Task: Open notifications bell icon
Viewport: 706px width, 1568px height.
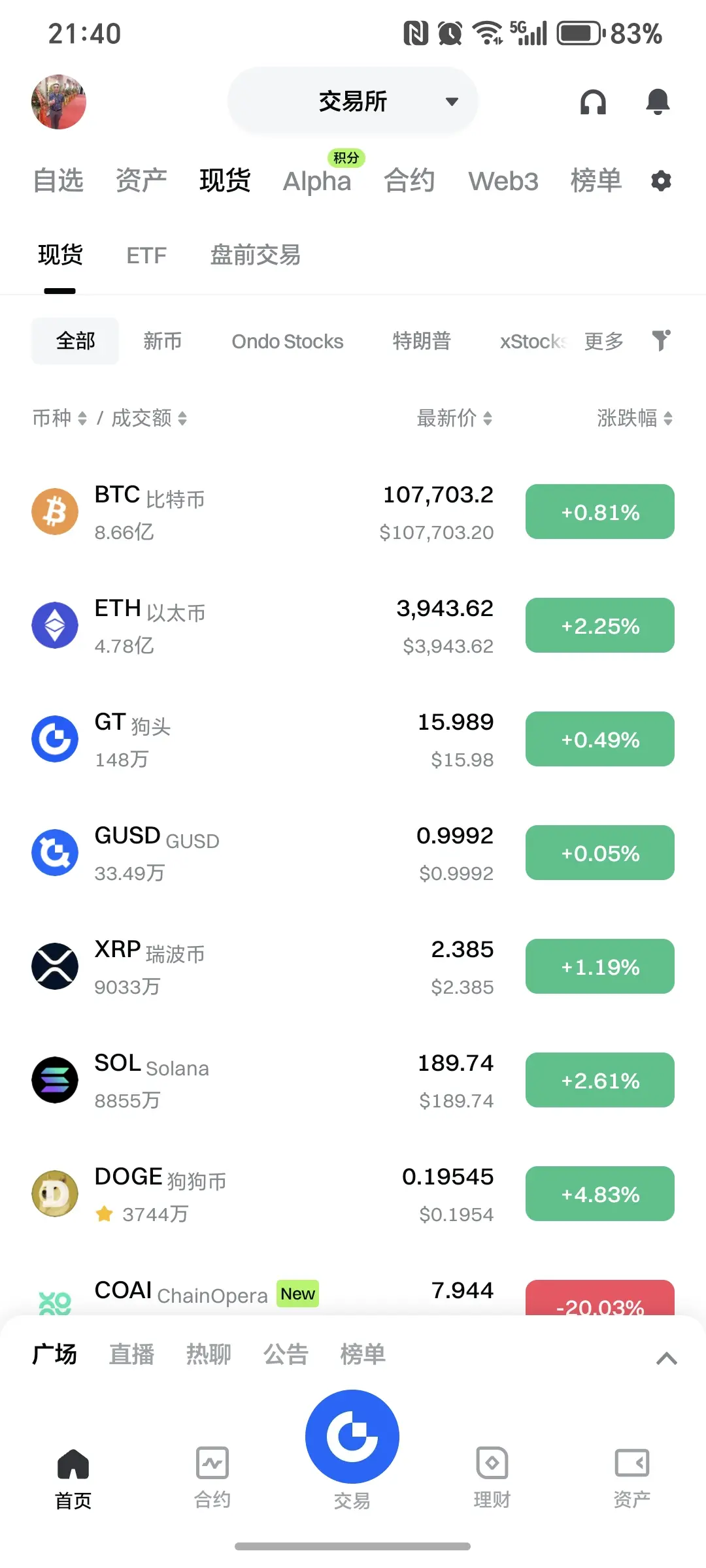Action: [658, 102]
